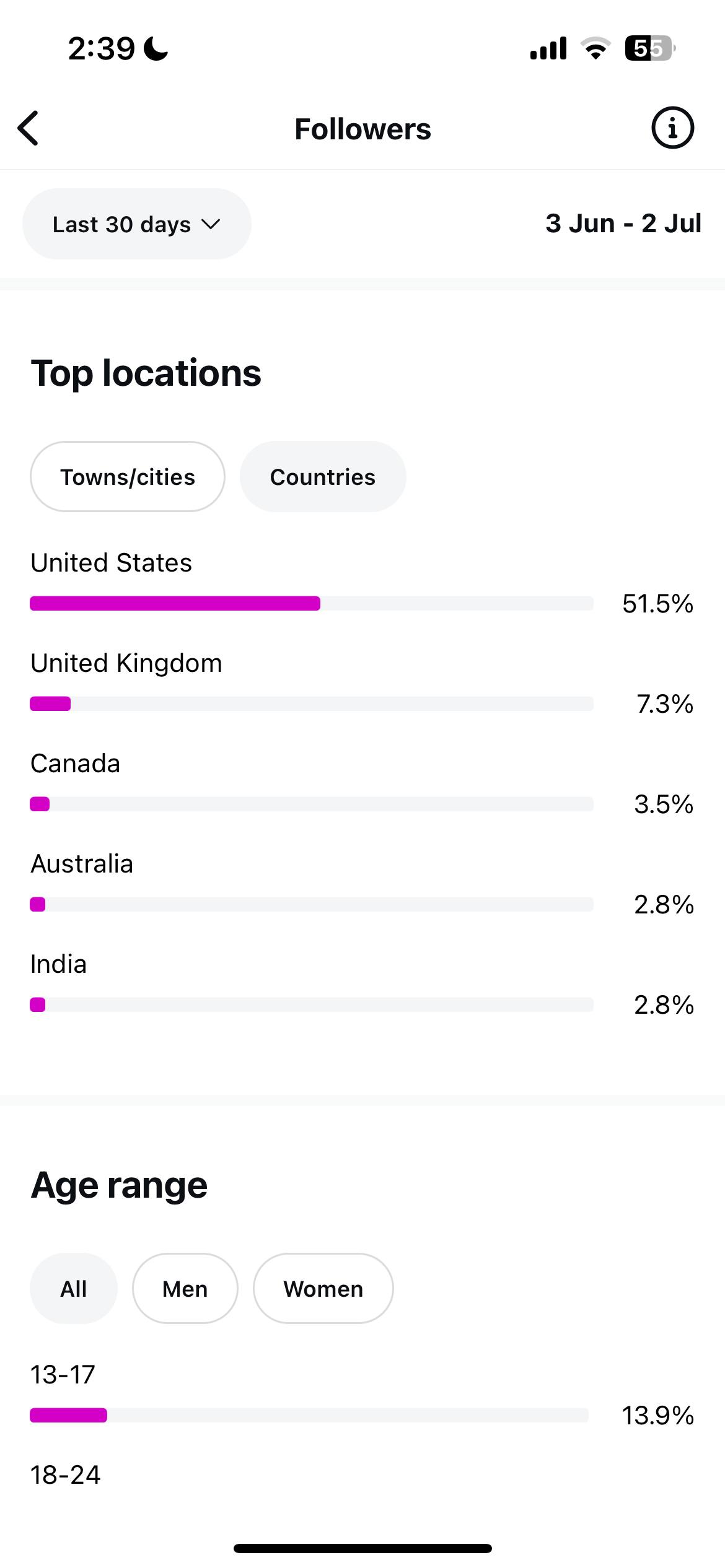Viewport: 725px width, 1568px height.
Task: Select the Countries filter
Action: tap(323, 476)
